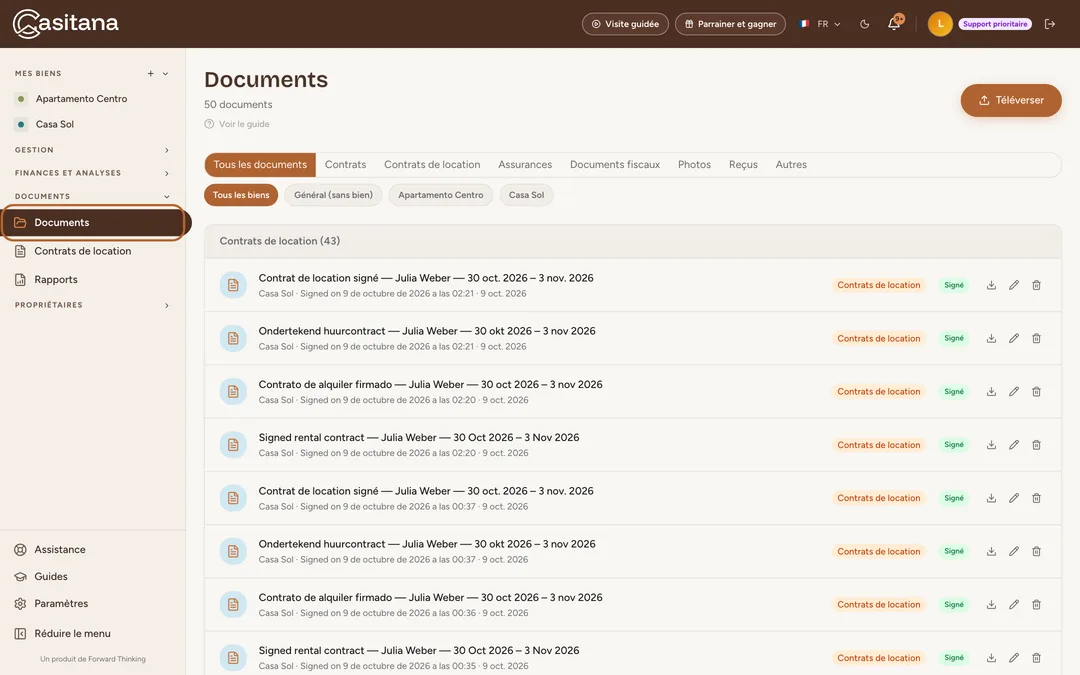Viewport: 1080px width, 675px height.
Task: Download the first Julia Weber contract
Action: pyautogui.click(x=991, y=285)
